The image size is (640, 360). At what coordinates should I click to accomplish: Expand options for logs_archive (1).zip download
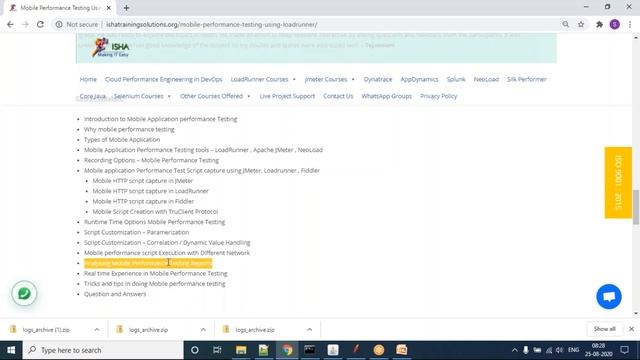(97, 329)
